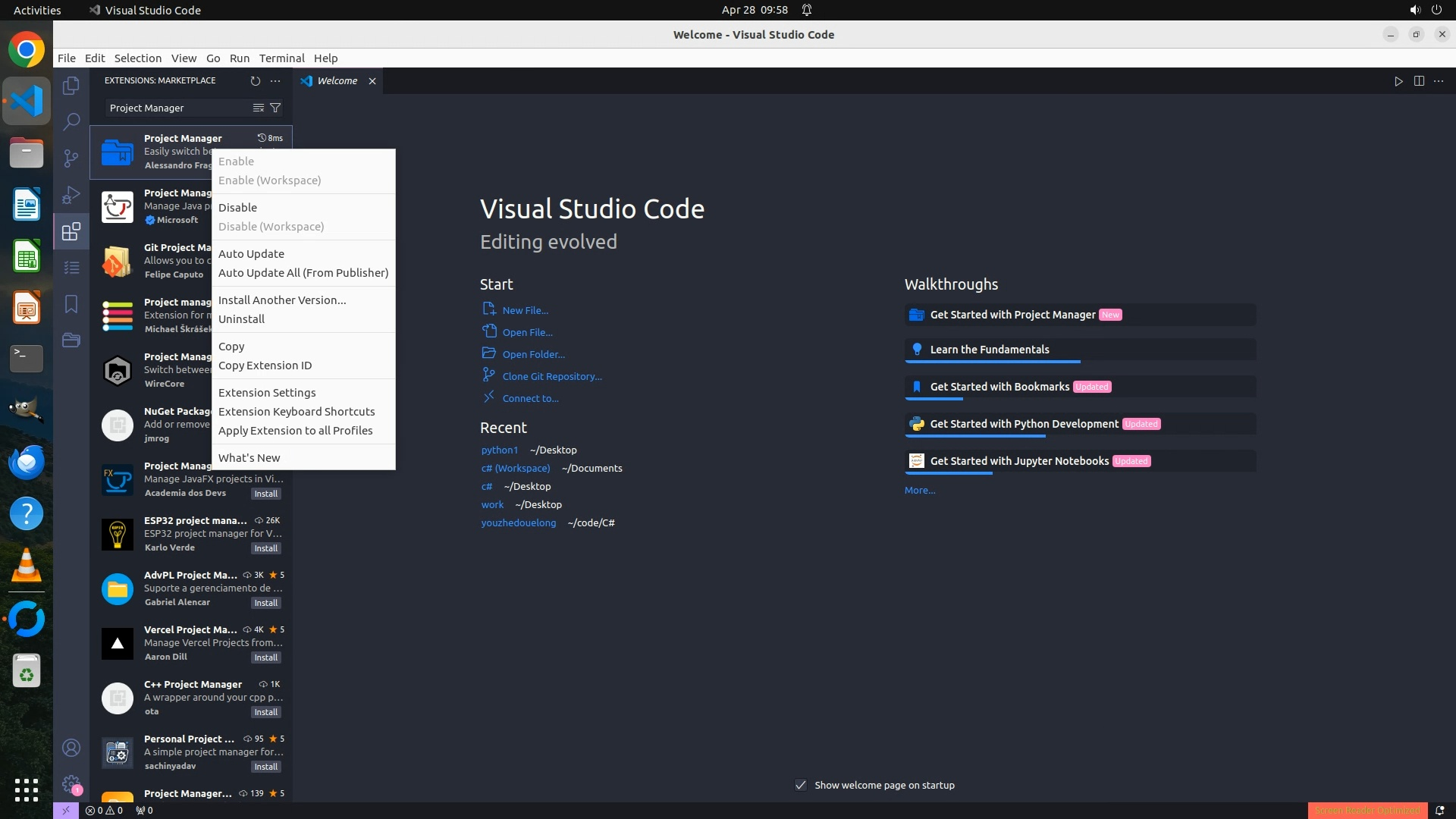This screenshot has width=1456, height=819.
Task: Open editor More Actions ellipsis menu
Action: pos(1439,81)
